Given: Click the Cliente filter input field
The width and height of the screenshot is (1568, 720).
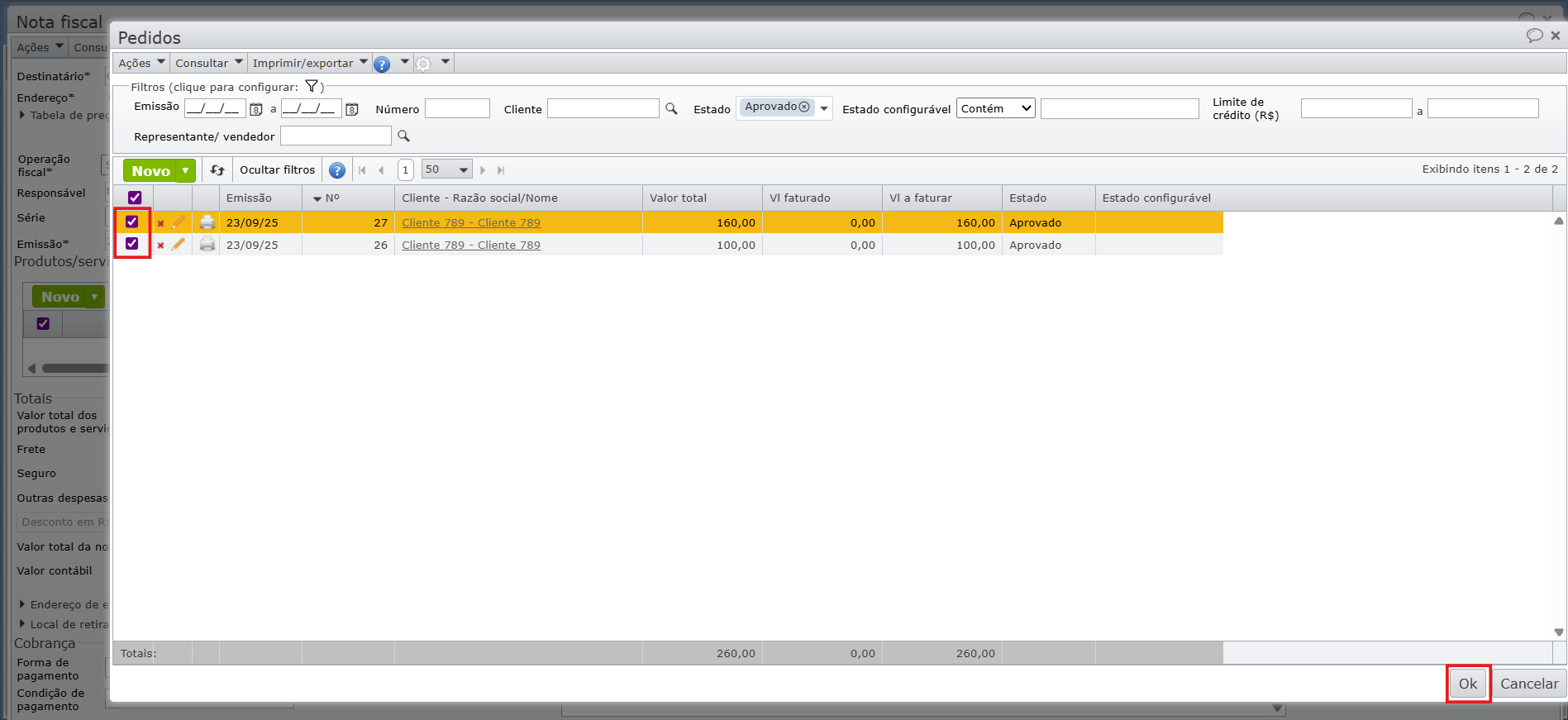Looking at the screenshot, I should [x=603, y=108].
